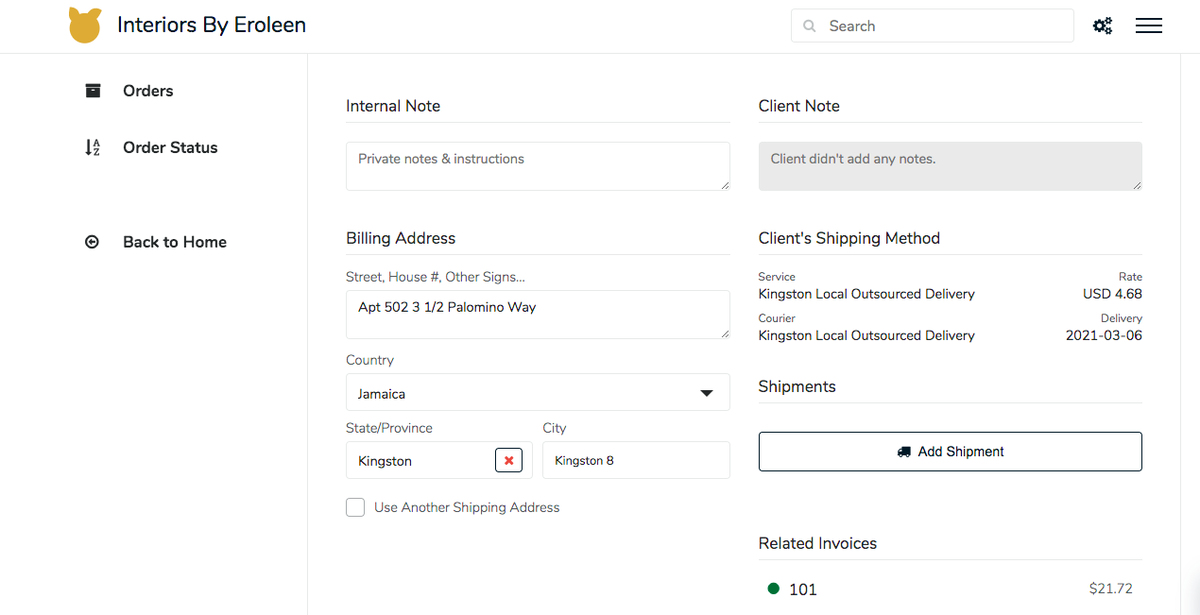Open settings via the gears icon
Viewport: 1200px width, 615px height.
click(x=1102, y=26)
